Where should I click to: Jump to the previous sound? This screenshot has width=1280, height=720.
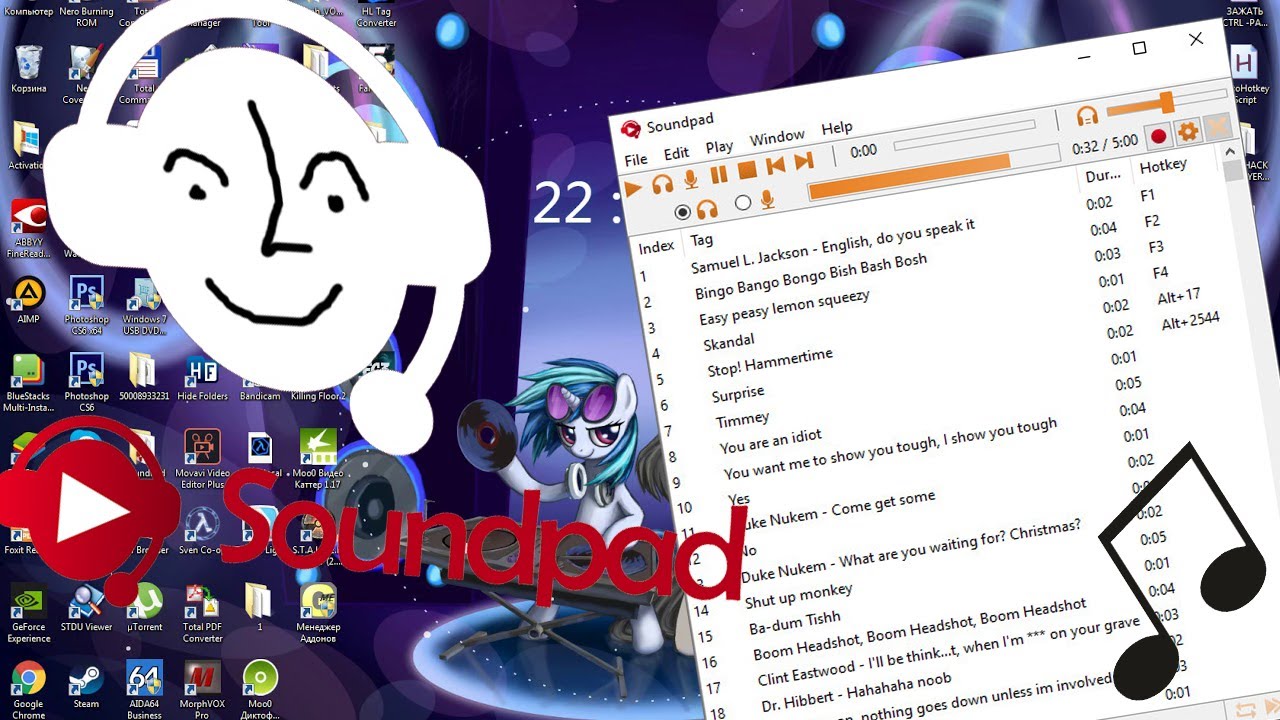[x=774, y=166]
